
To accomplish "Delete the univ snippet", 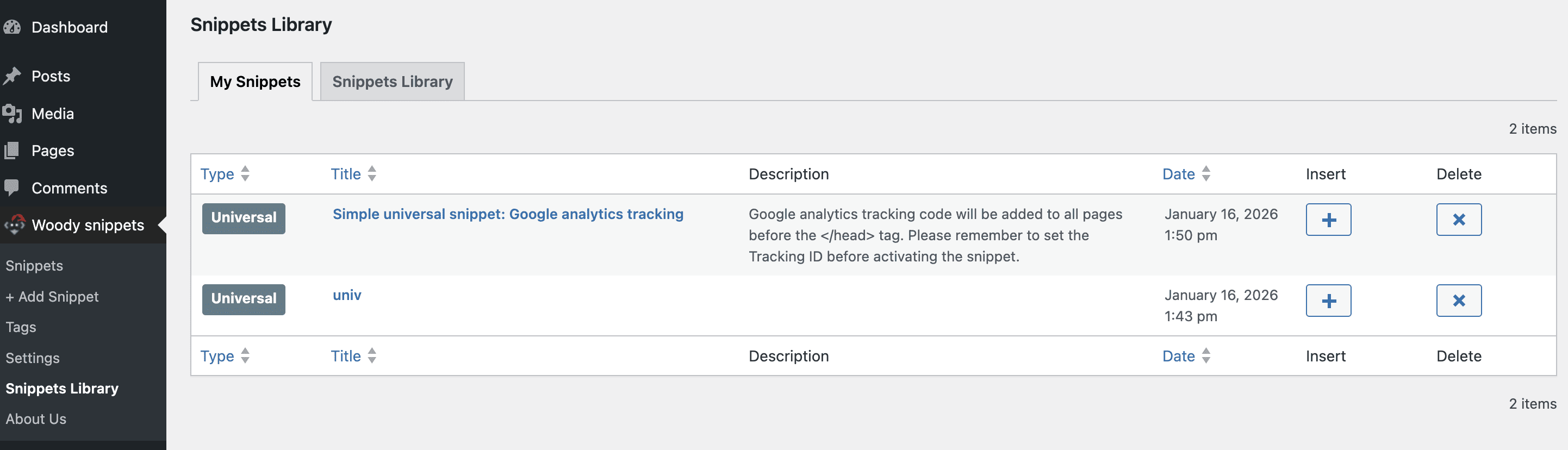I will pyautogui.click(x=1458, y=301).
